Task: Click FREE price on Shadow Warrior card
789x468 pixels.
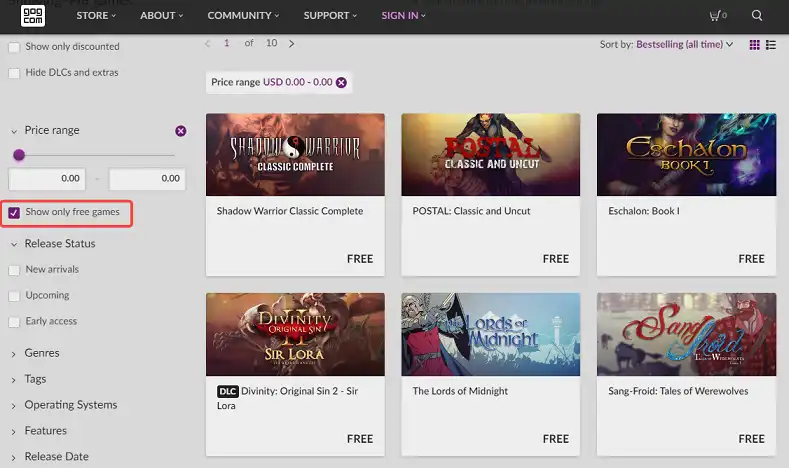Action: point(360,259)
